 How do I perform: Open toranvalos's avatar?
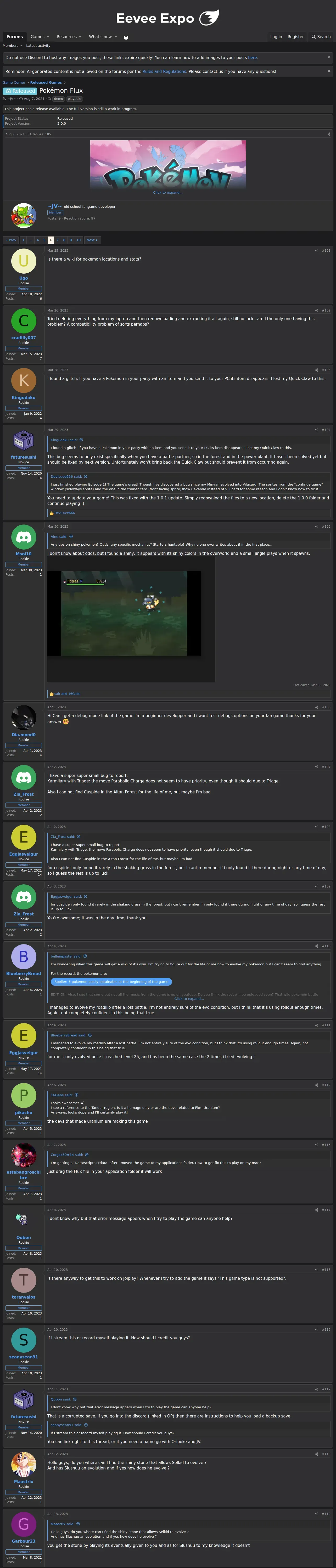[x=24, y=1280]
